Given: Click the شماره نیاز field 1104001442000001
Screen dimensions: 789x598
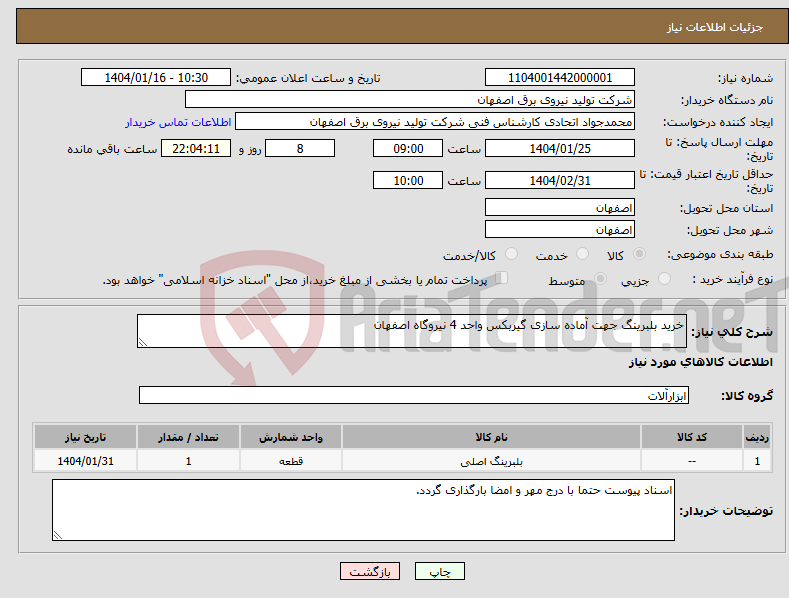Looking at the screenshot, I should click(560, 78).
